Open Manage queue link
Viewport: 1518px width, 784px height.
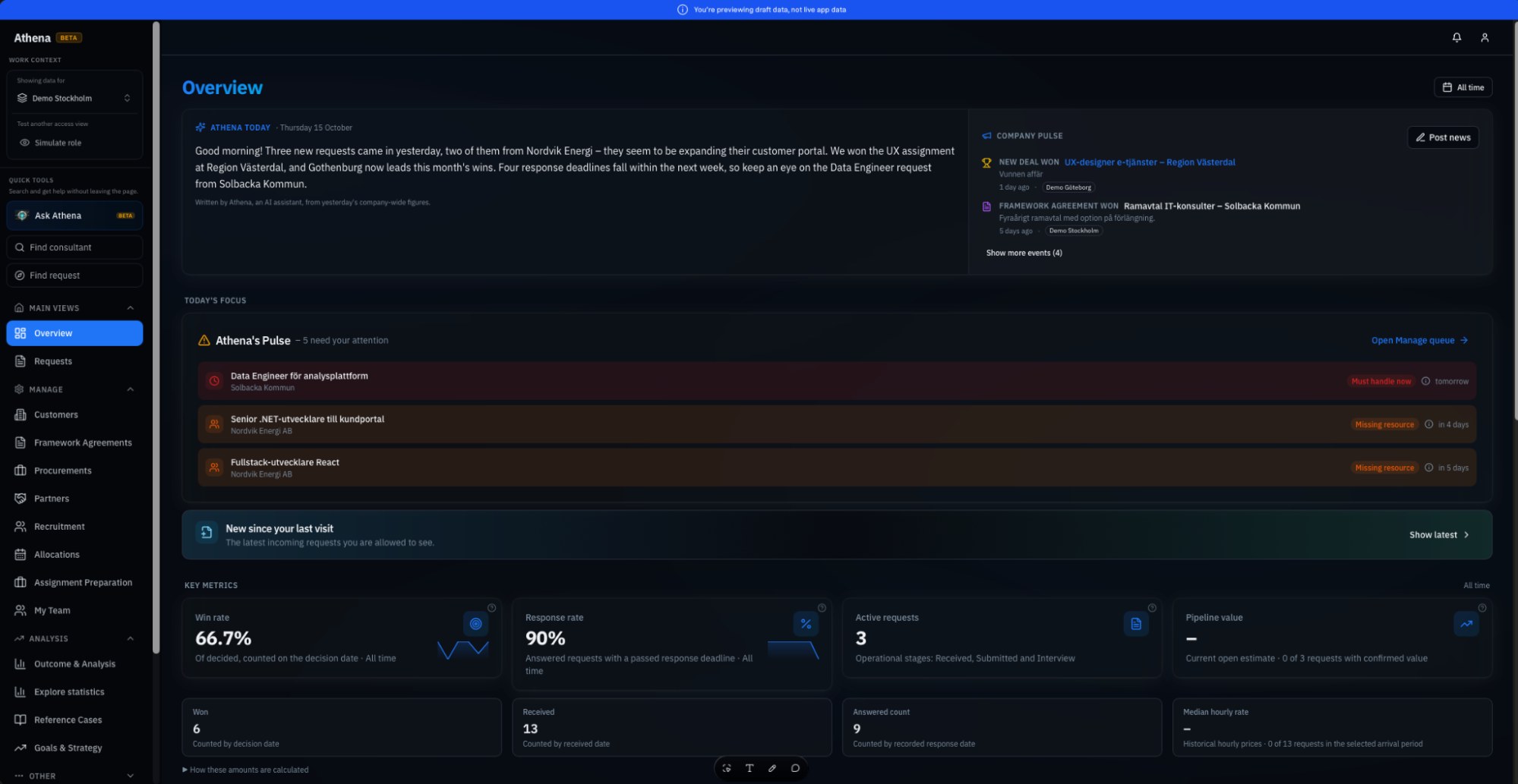[1419, 340]
